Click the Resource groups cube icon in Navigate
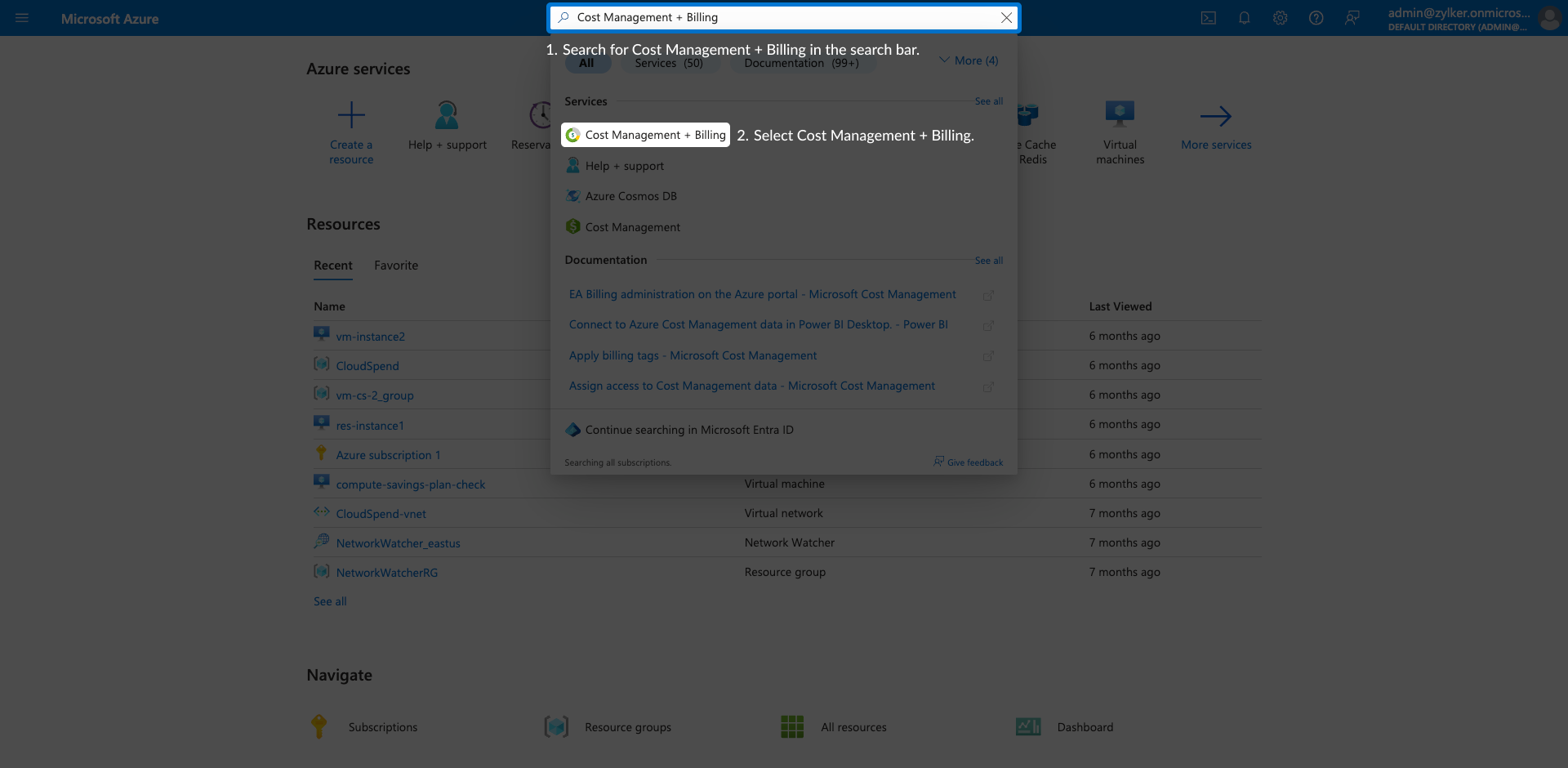This screenshot has width=1568, height=768. click(x=556, y=726)
